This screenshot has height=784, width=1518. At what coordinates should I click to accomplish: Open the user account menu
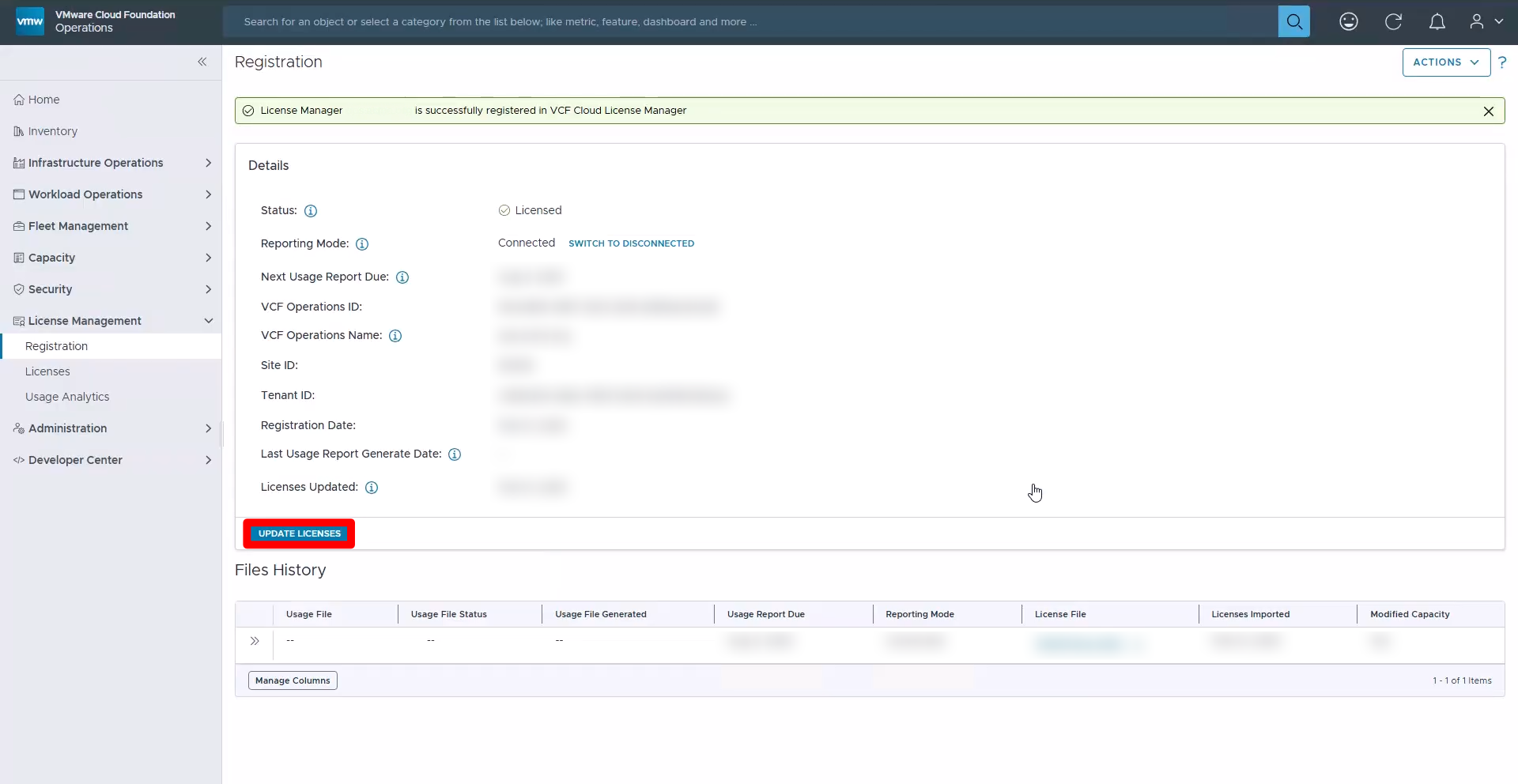pos(1486,21)
